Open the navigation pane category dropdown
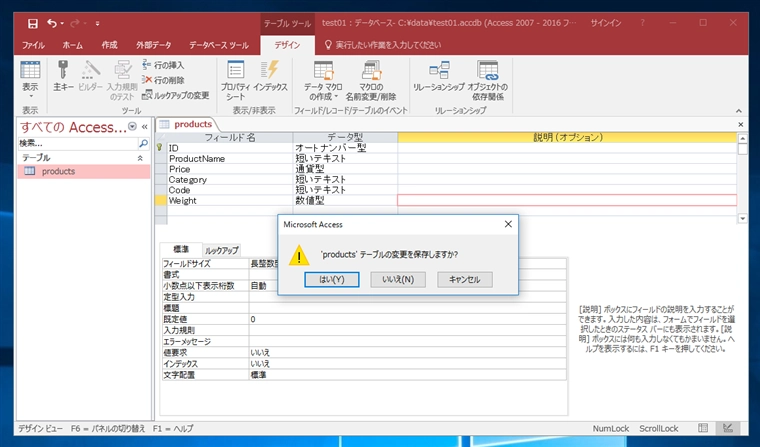760x447 pixels. pyautogui.click(x=132, y=127)
